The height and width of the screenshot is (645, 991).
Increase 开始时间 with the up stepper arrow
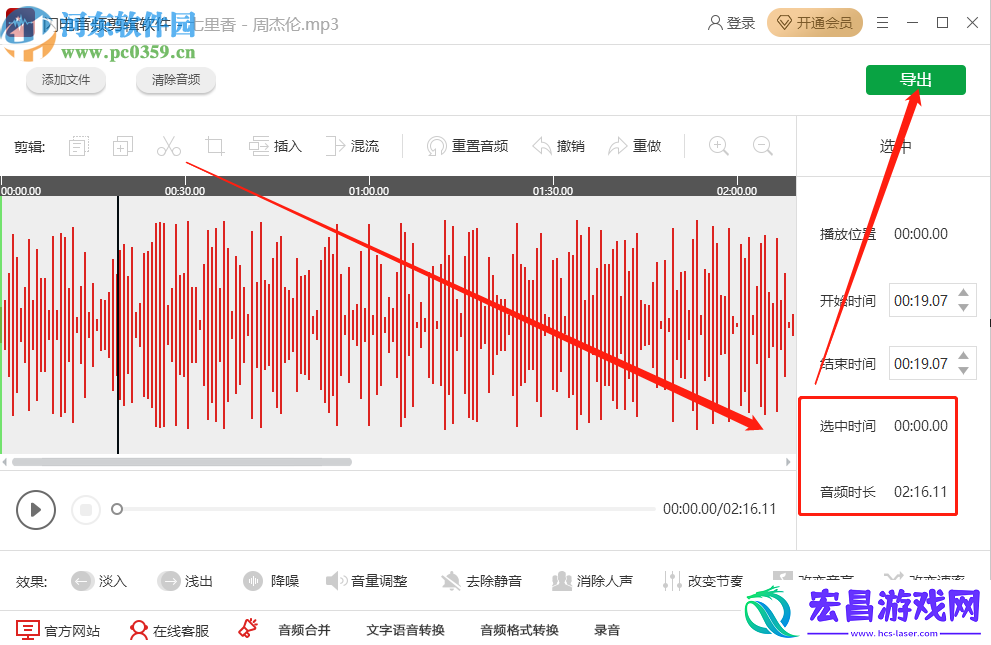[x=963, y=293]
